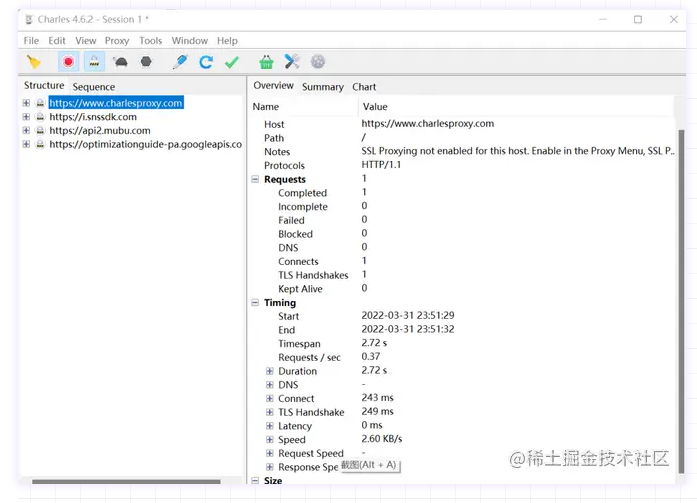Expand the Request Speed row
Image resolution: width=697 pixels, height=503 pixels.
click(x=269, y=453)
